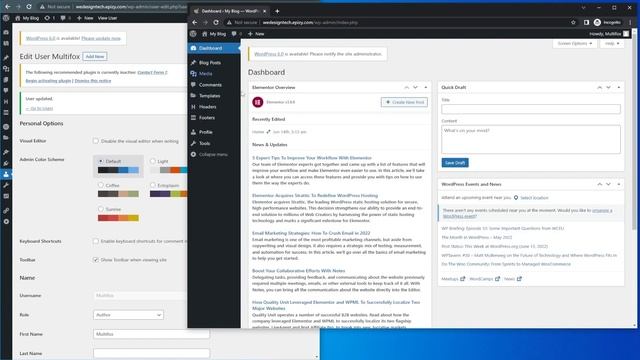The width and height of the screenshot is (640, 360).
Task: Open the Role dropdown in Edit User
Action: click(128, 315)
